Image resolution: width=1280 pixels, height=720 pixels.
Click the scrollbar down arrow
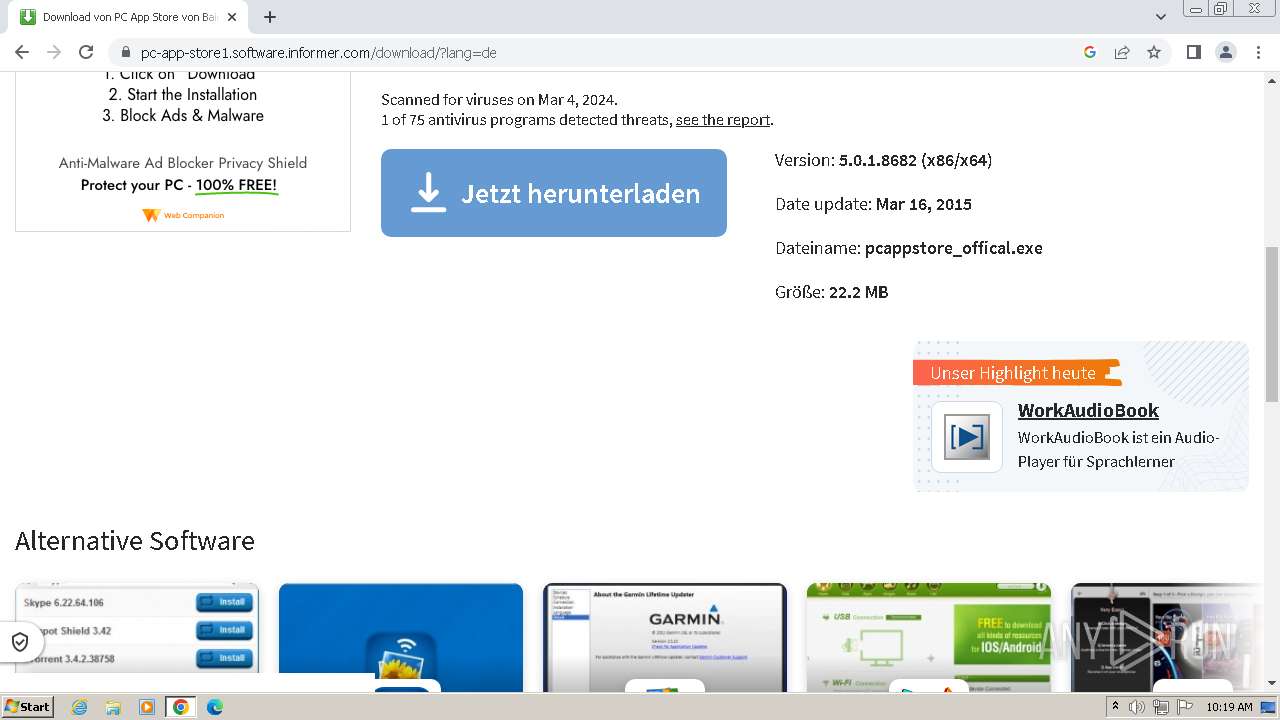click(x=1272, y=683)
